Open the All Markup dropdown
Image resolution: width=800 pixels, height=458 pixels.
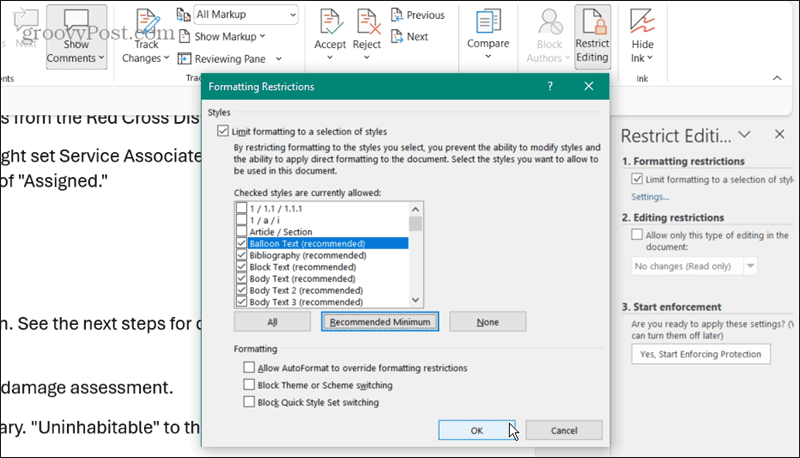coord(293,14)
